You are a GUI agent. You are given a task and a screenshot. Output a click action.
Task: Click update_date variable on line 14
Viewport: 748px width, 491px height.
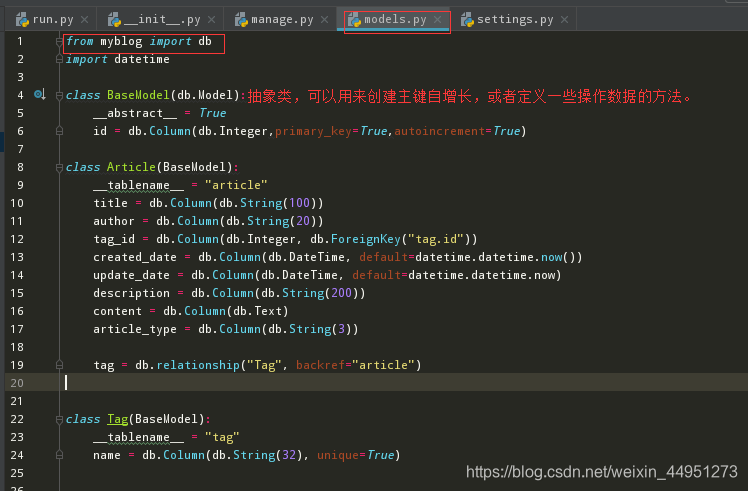point(131,275)
